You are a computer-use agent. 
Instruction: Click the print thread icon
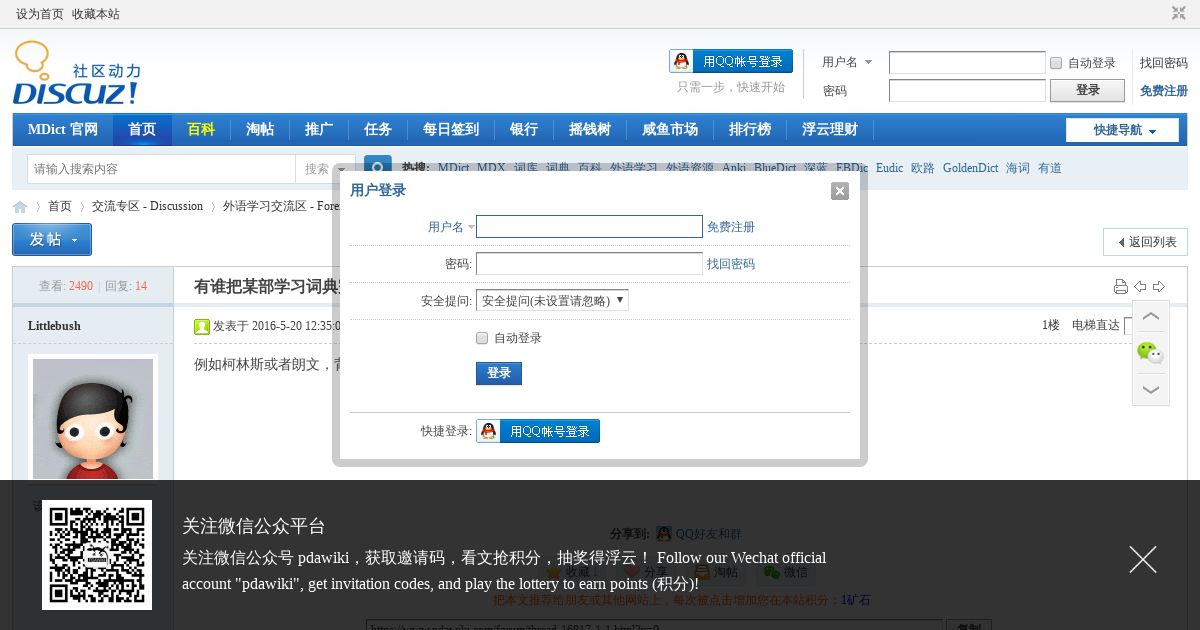(1121, 287)
